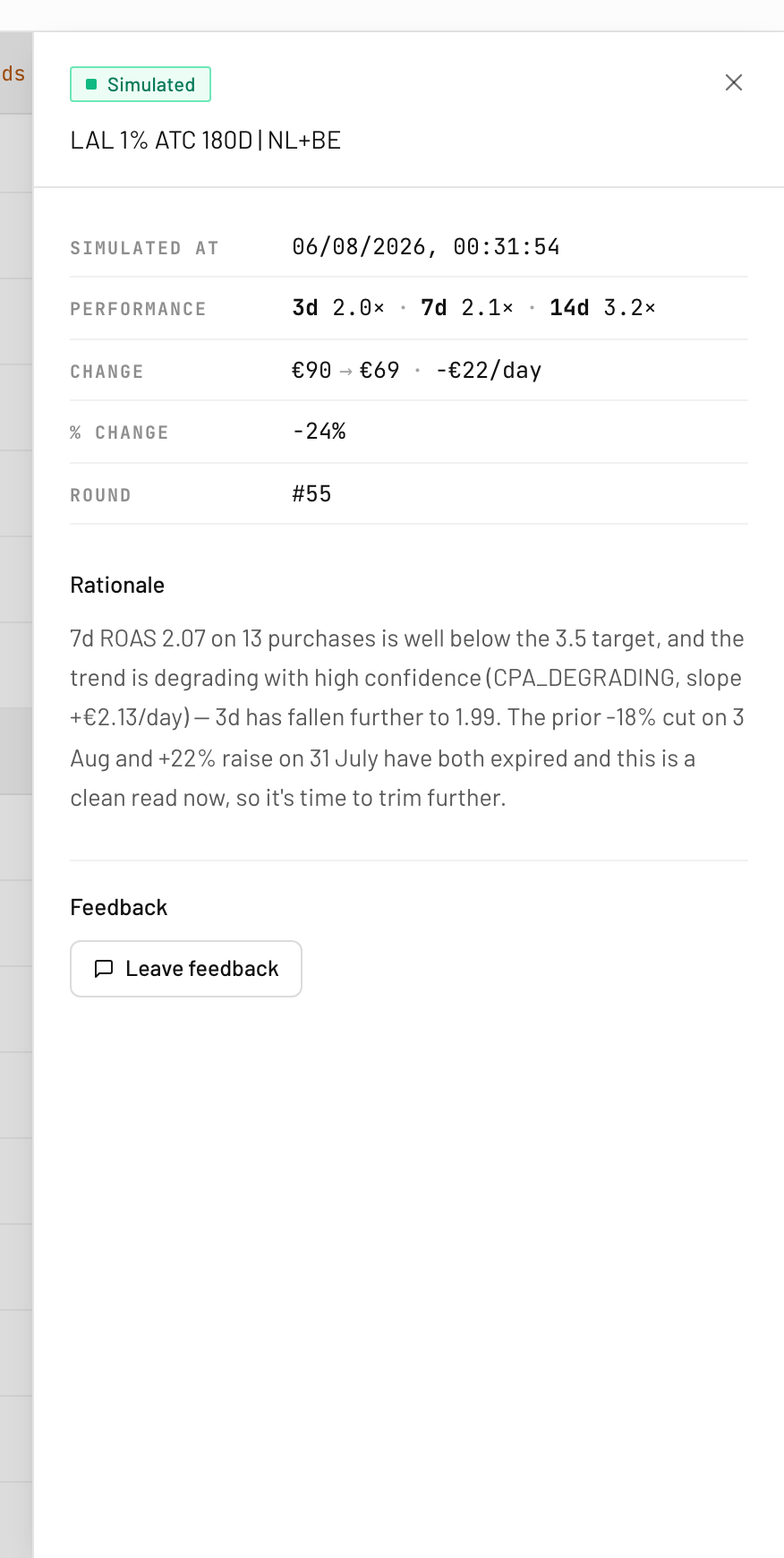
Task: Click the rationale paragraph about 7d ROAS
Action: tap(408, 718)
